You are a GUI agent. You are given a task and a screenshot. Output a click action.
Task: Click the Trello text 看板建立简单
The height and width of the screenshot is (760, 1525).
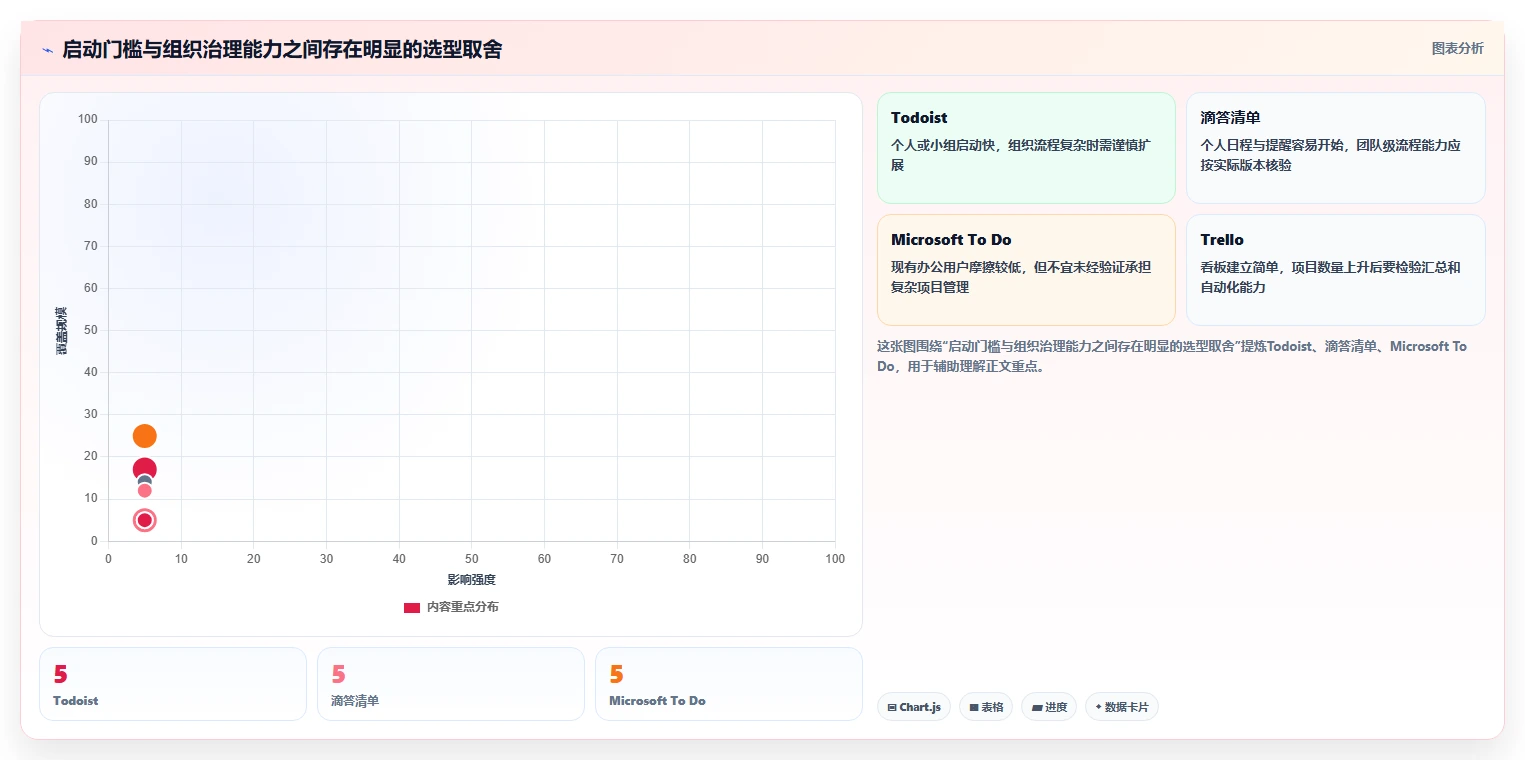coord(1239,267)
